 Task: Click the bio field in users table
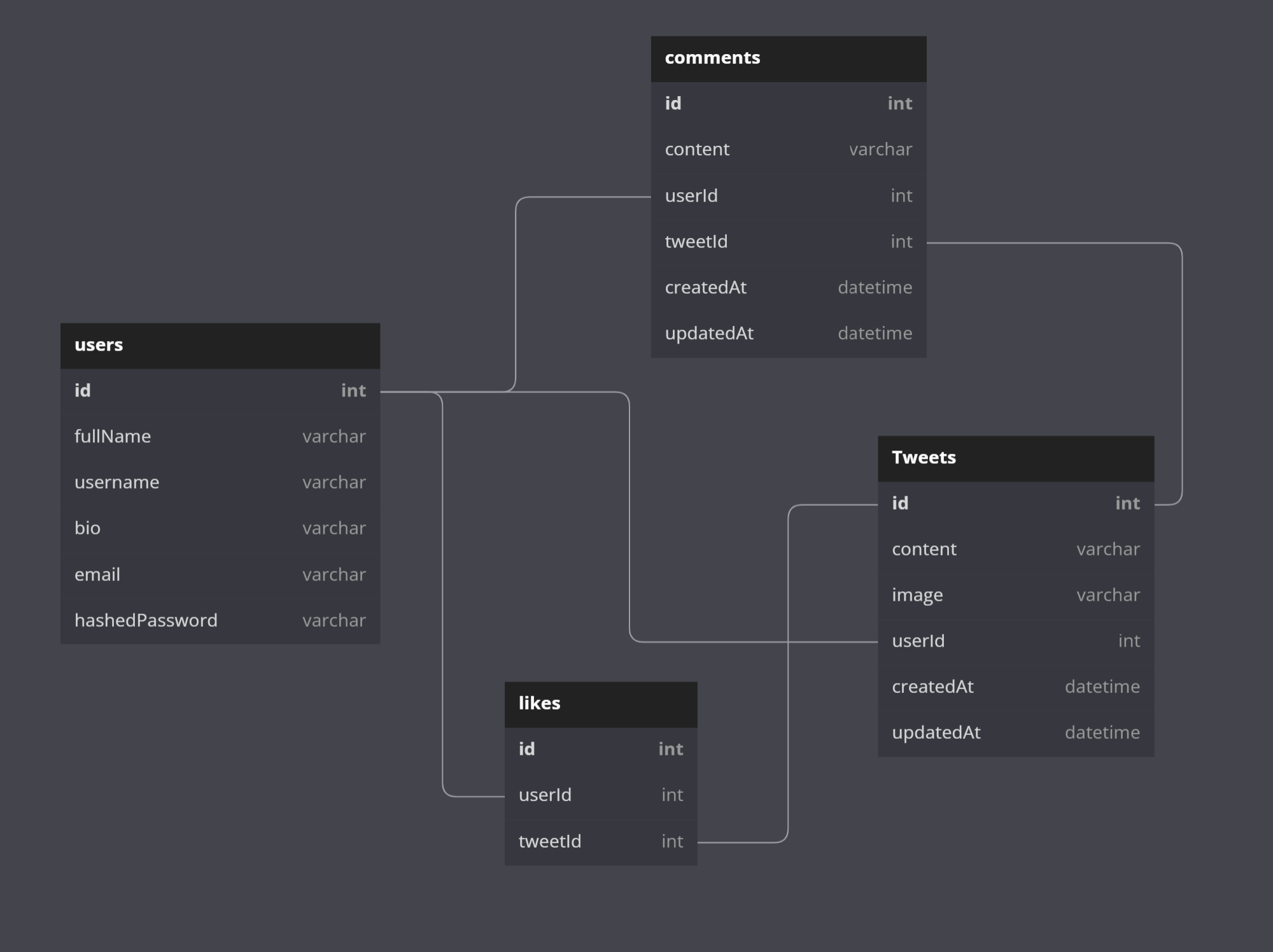[x=220, y=529]
